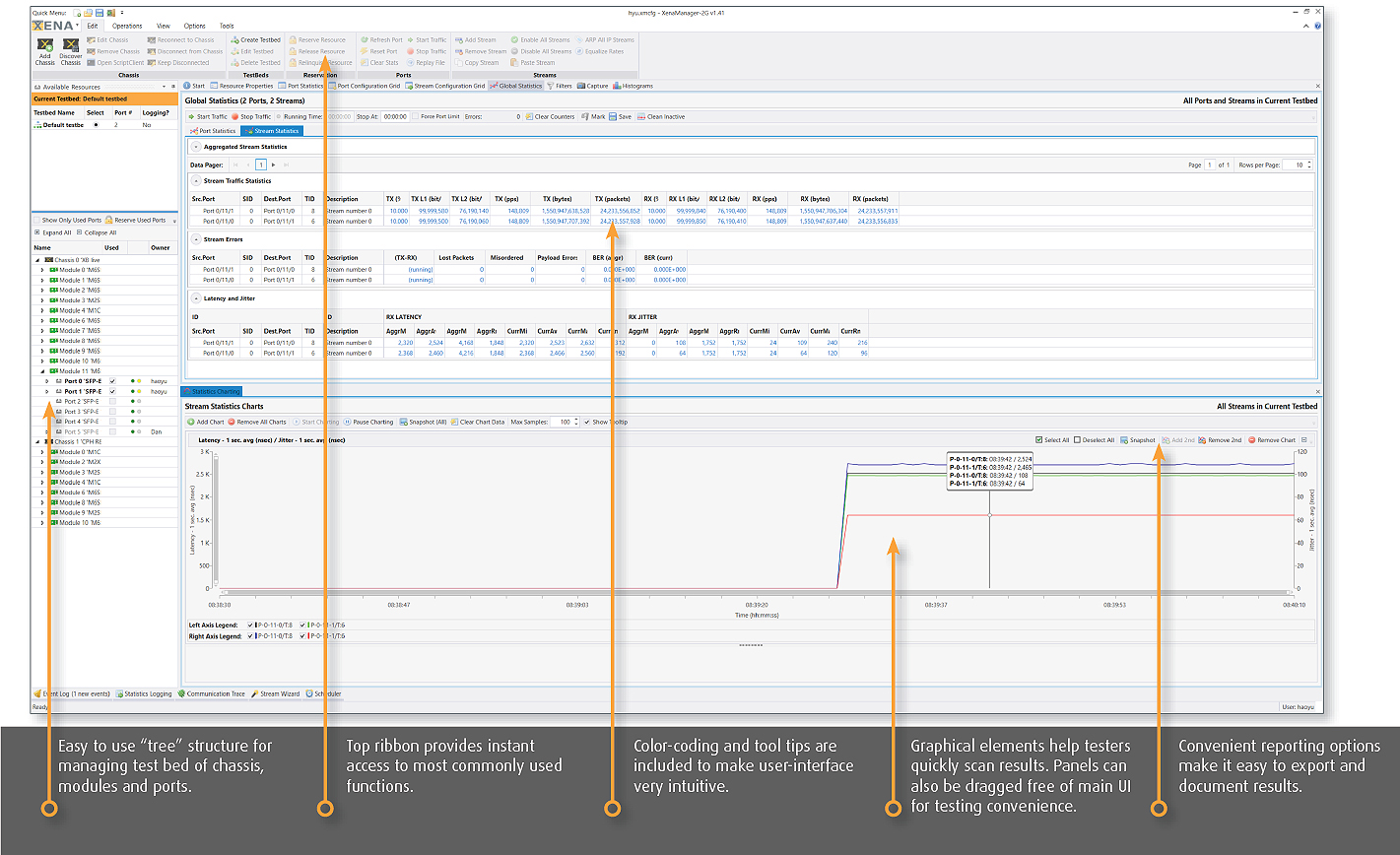Click the Stop At time field

395,116
